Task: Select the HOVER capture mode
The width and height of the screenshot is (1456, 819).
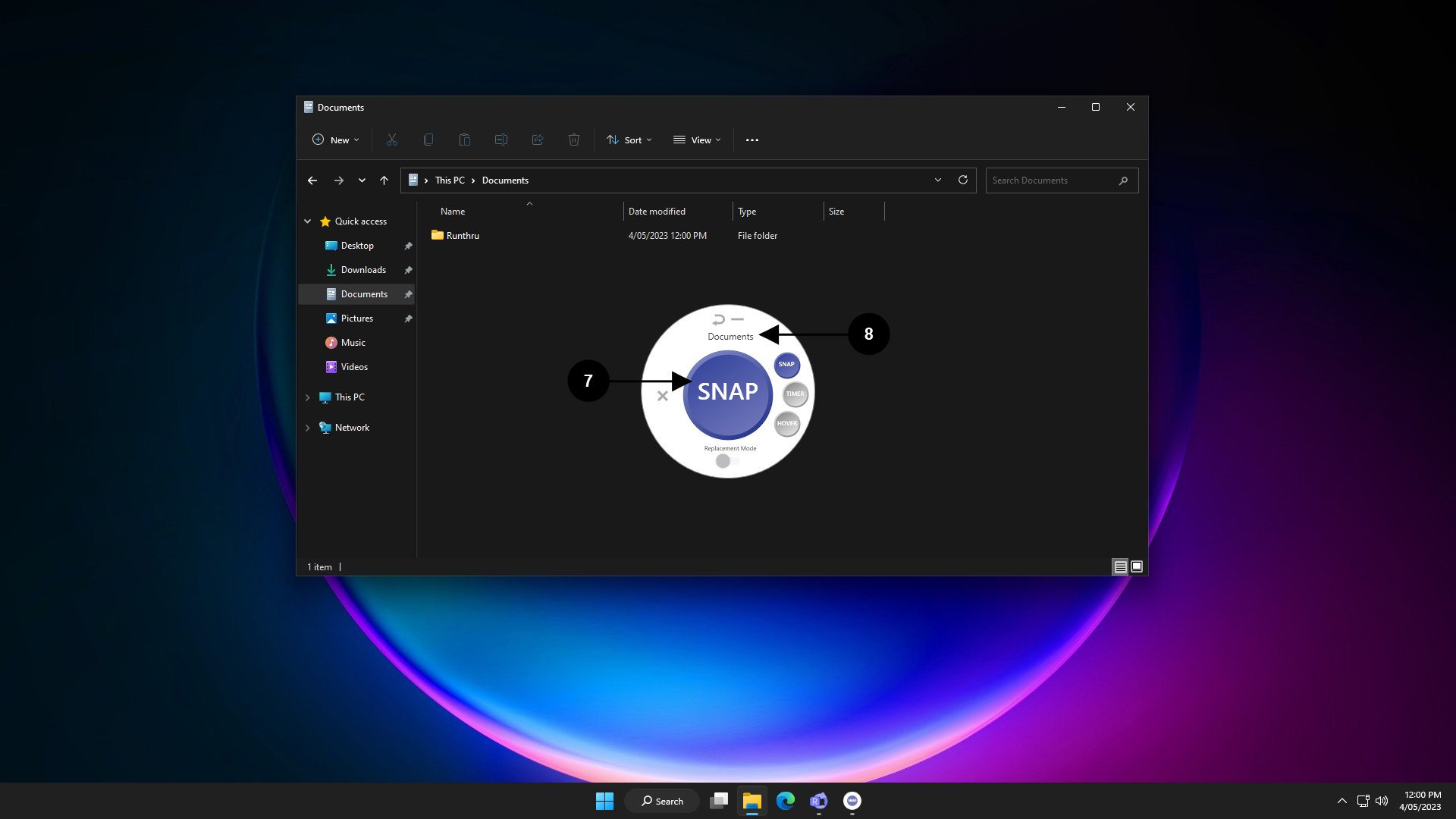Action: click(x=786, y=424)
